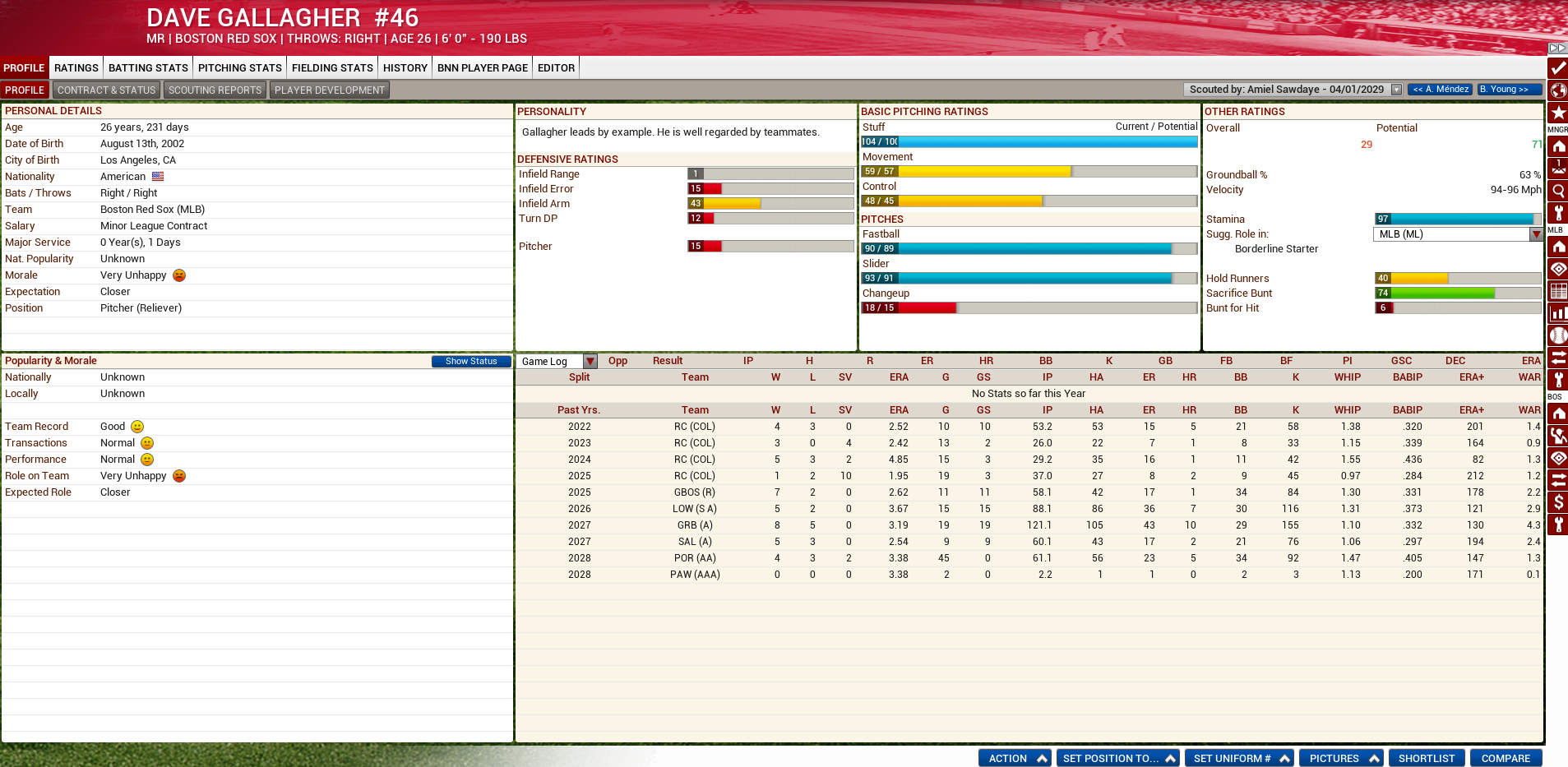Open the baseball icon in the sidebar
The image size is (1568, 767).
point(1557,335)
